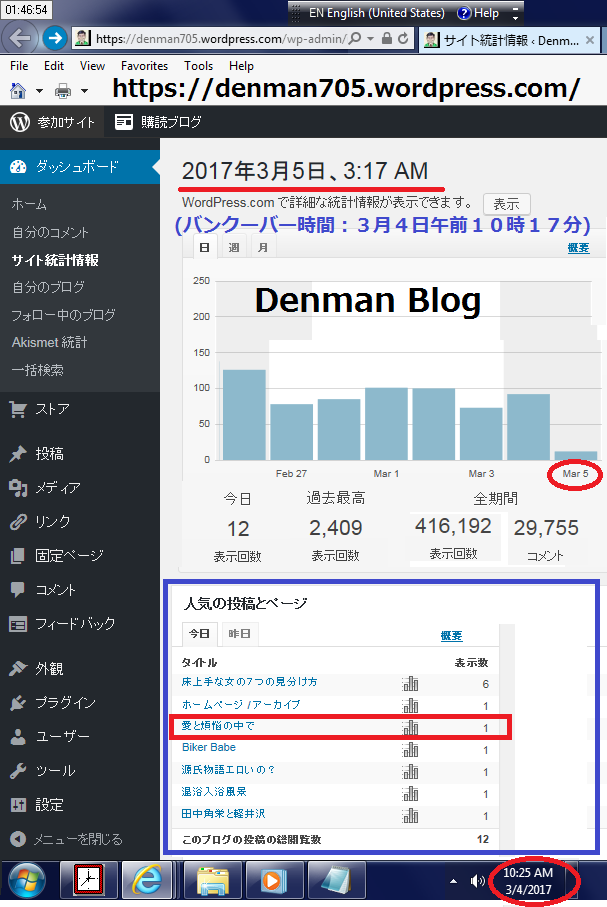
Task: Select the EN English language indicator
Action: 377,13
